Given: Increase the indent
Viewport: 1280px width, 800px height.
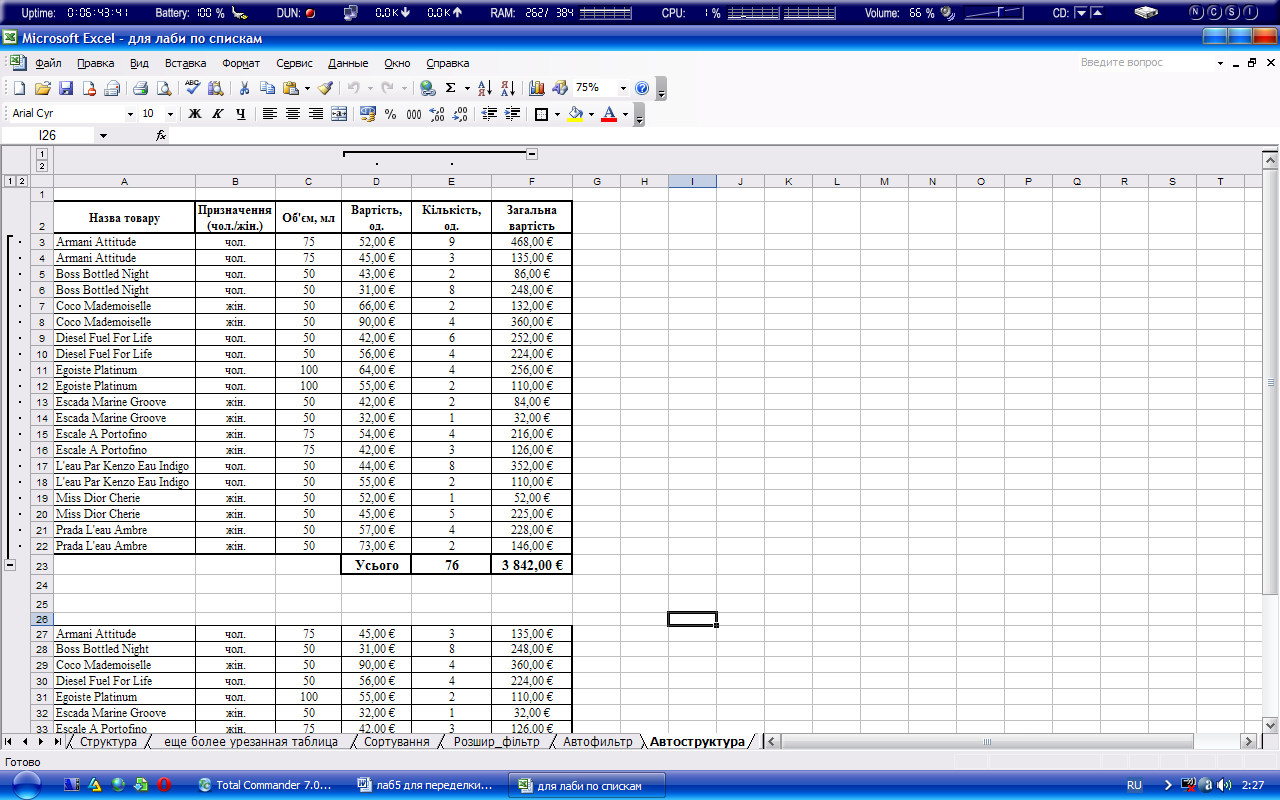Looking at the screenshot, I should coord(512,114).
